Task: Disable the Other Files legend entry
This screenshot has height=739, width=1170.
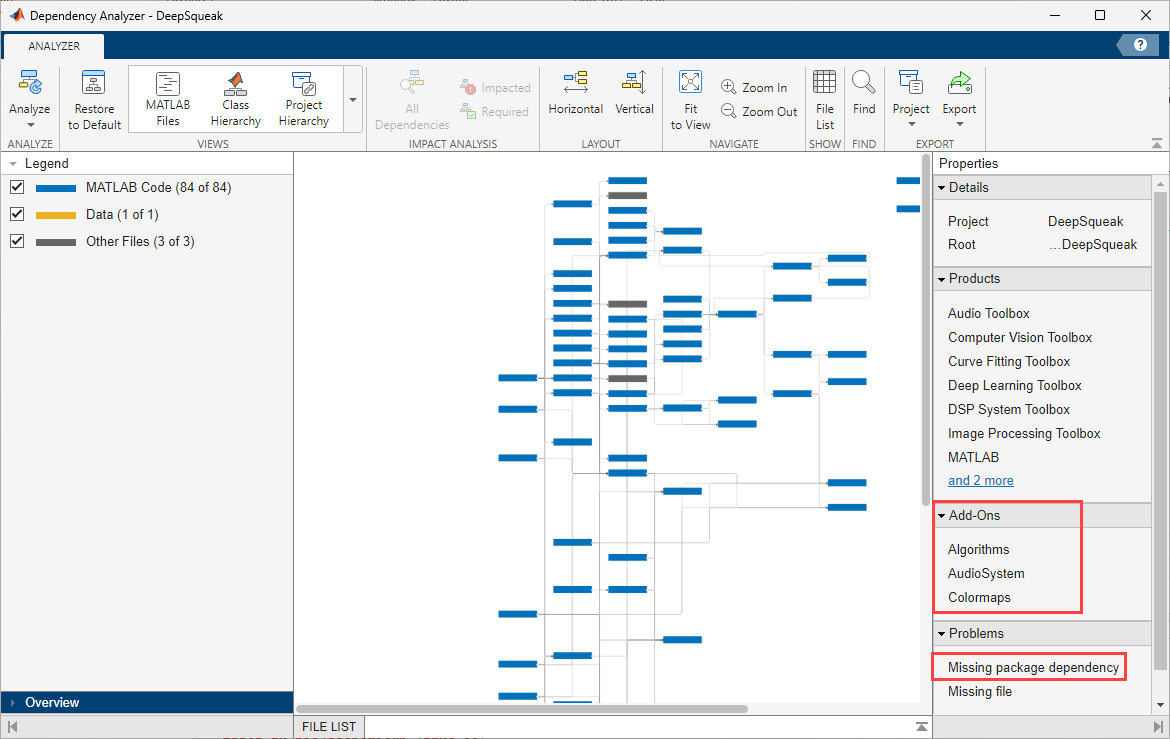Action: tap(17, 241)
